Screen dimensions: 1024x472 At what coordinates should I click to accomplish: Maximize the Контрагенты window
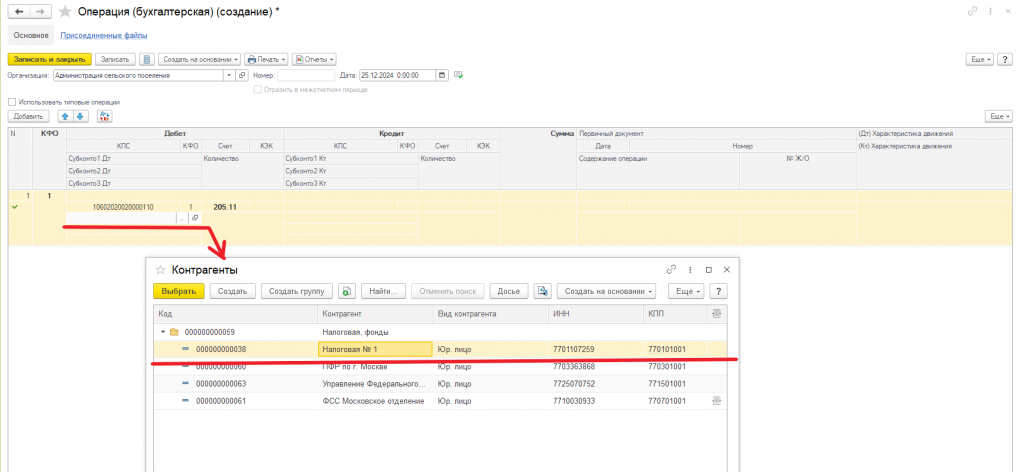coord(709,270)
